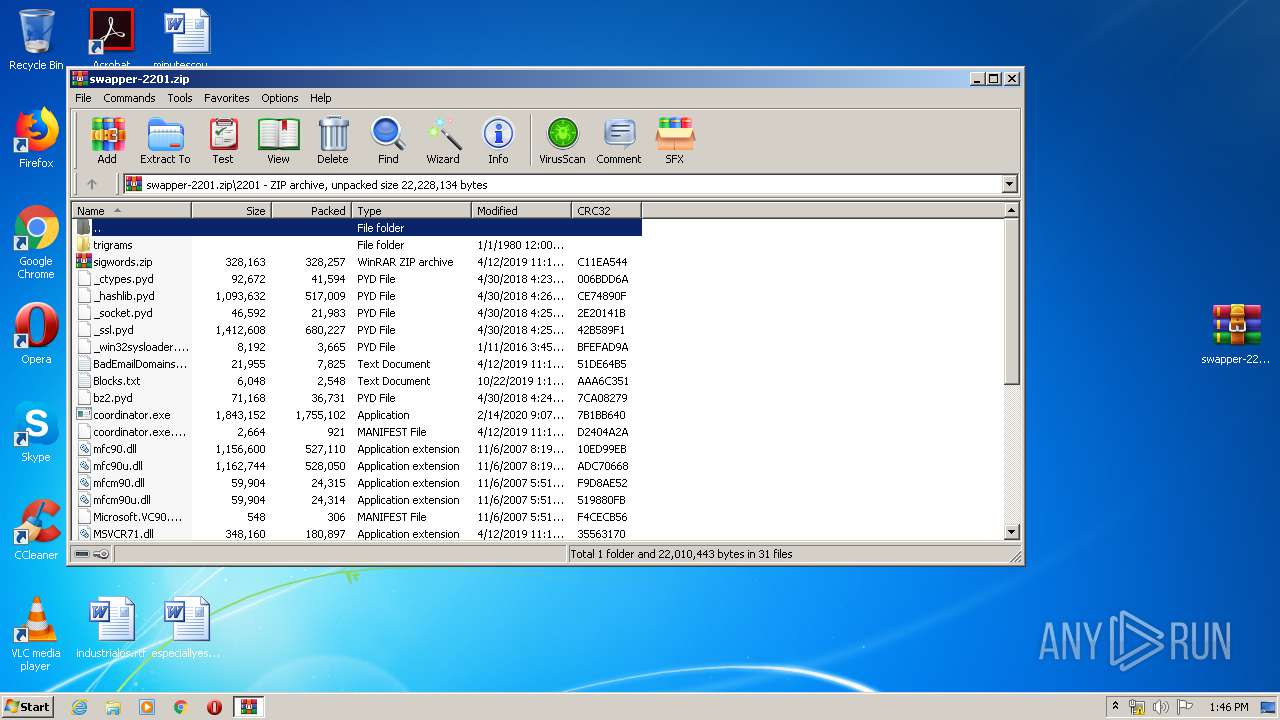This screenshot has width=1280, height=720.
Task: Launch the Wizard tool
Action: [x=443, y=141]
